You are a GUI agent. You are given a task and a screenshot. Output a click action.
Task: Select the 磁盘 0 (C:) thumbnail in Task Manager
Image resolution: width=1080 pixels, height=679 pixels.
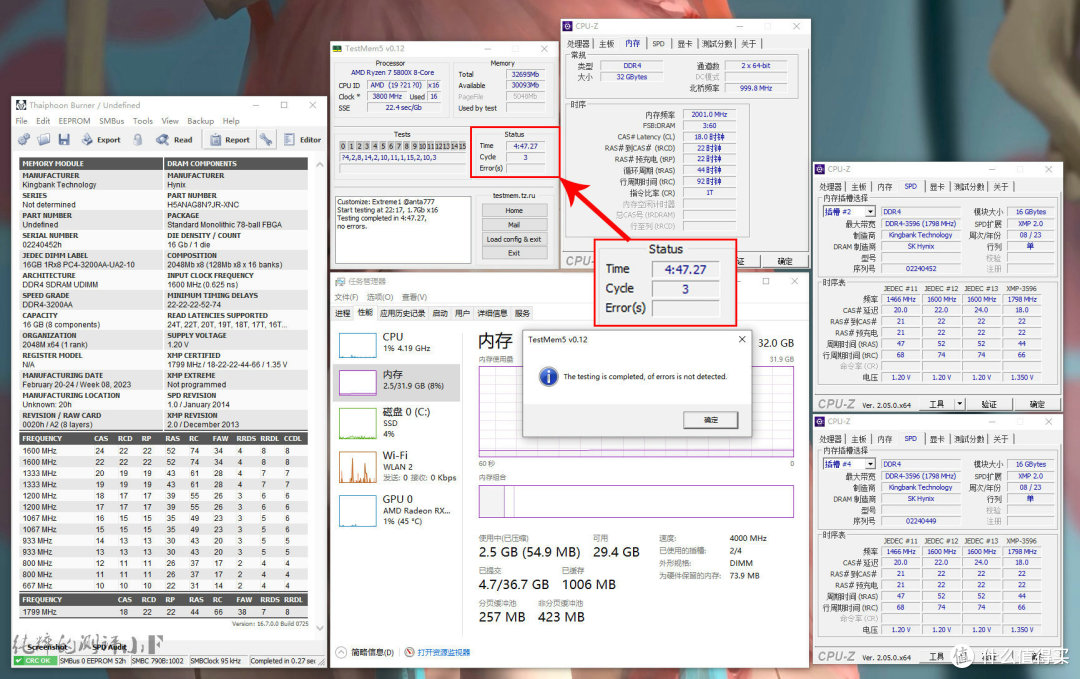click(357, 423)
